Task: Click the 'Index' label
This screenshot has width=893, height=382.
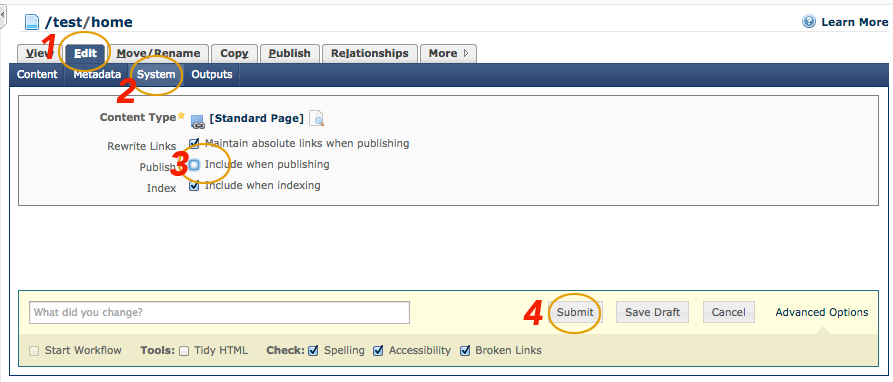Action: [162, 188]
